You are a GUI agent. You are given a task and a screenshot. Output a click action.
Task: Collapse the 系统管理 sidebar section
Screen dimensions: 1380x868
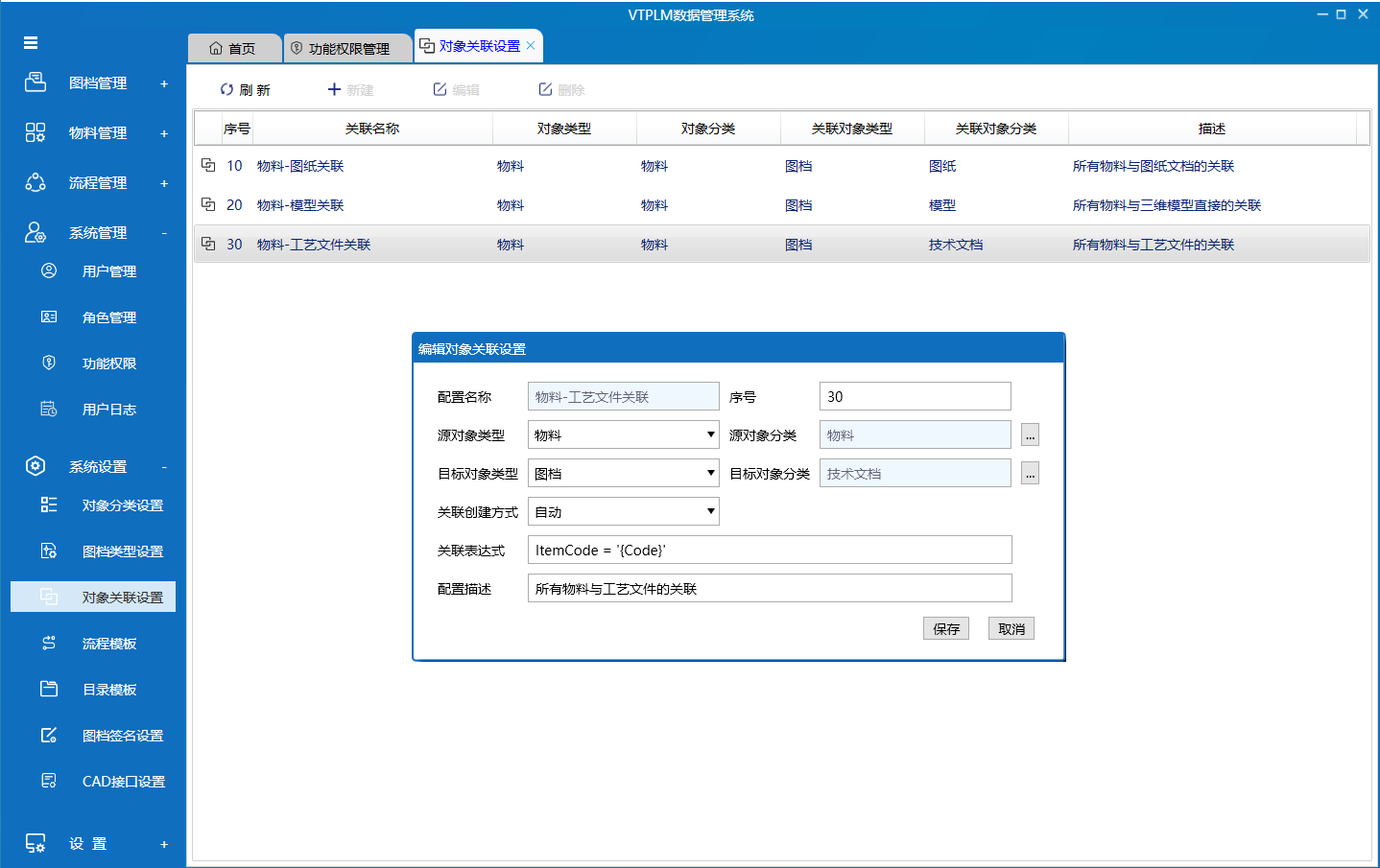click(164, 233)
